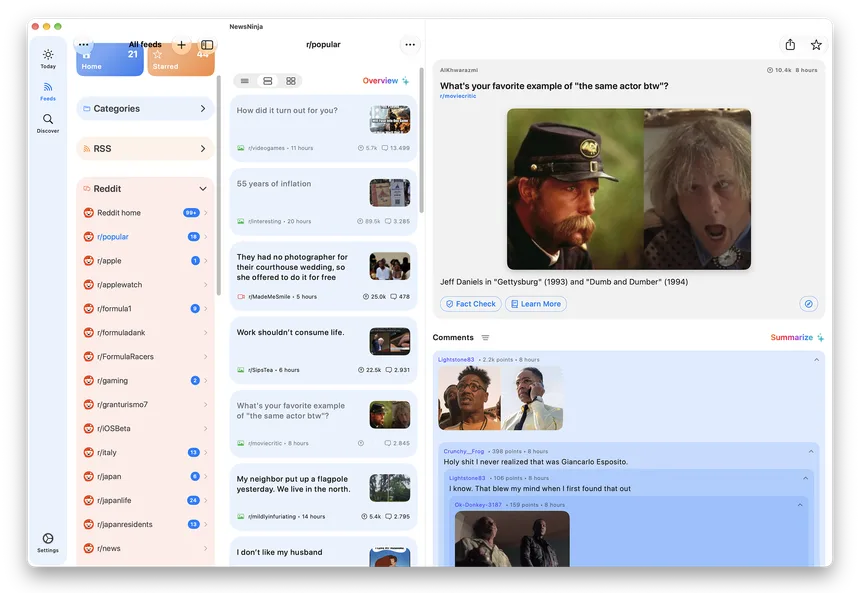
Task: Star the current article
Action: 816,45
